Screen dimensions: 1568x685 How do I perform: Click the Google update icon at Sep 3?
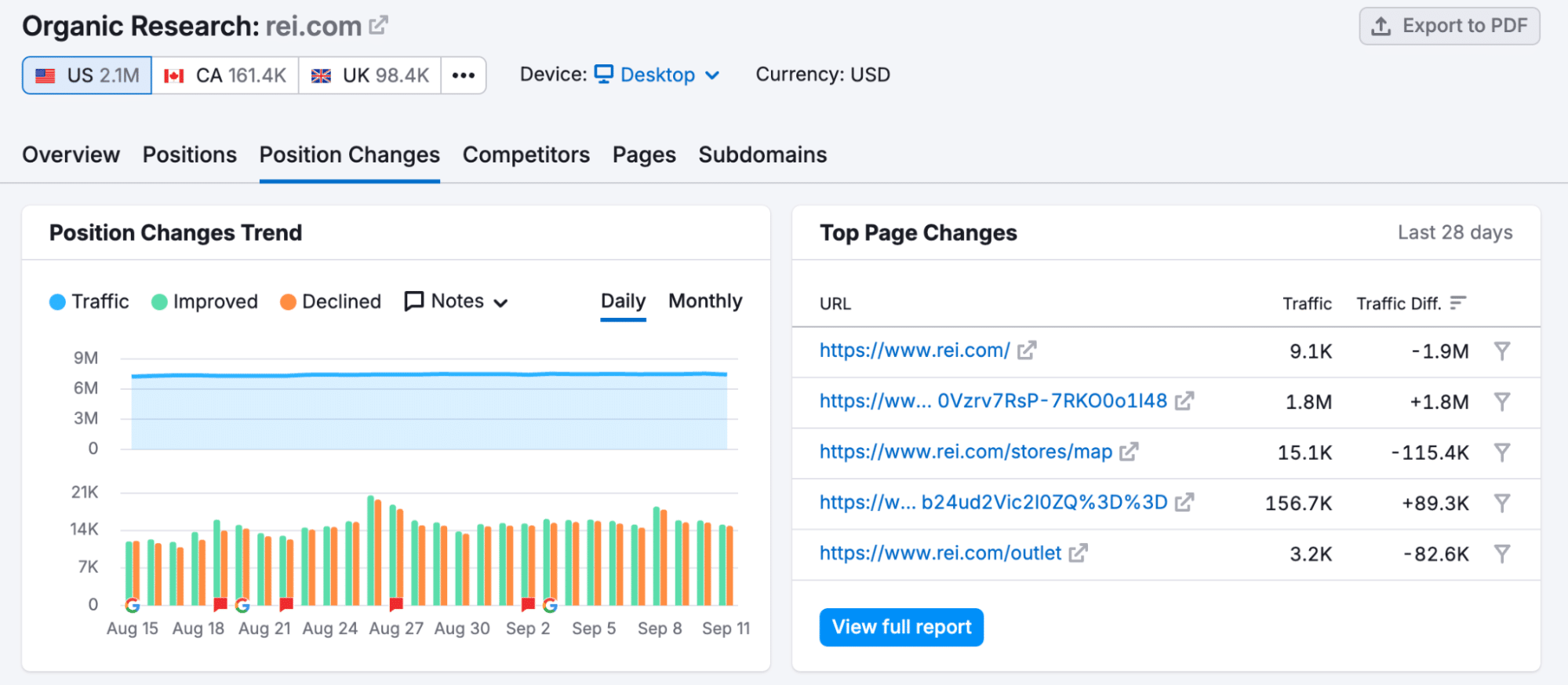(551, 605)
